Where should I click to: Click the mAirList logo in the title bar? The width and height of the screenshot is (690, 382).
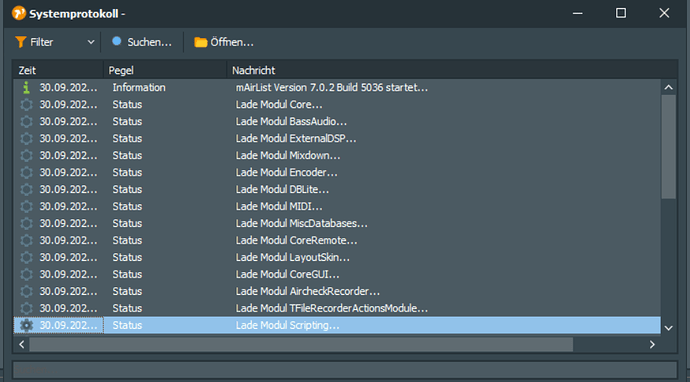[19, 13]
